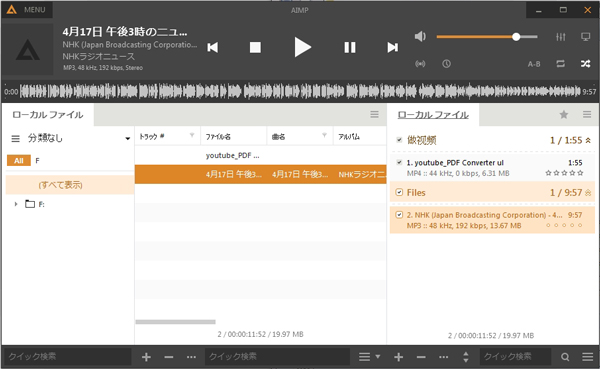This screenshot has height=369, width=600.
Task: Toggle repeat playback mode
Action: pyautogui.click(x=561, y=64)
